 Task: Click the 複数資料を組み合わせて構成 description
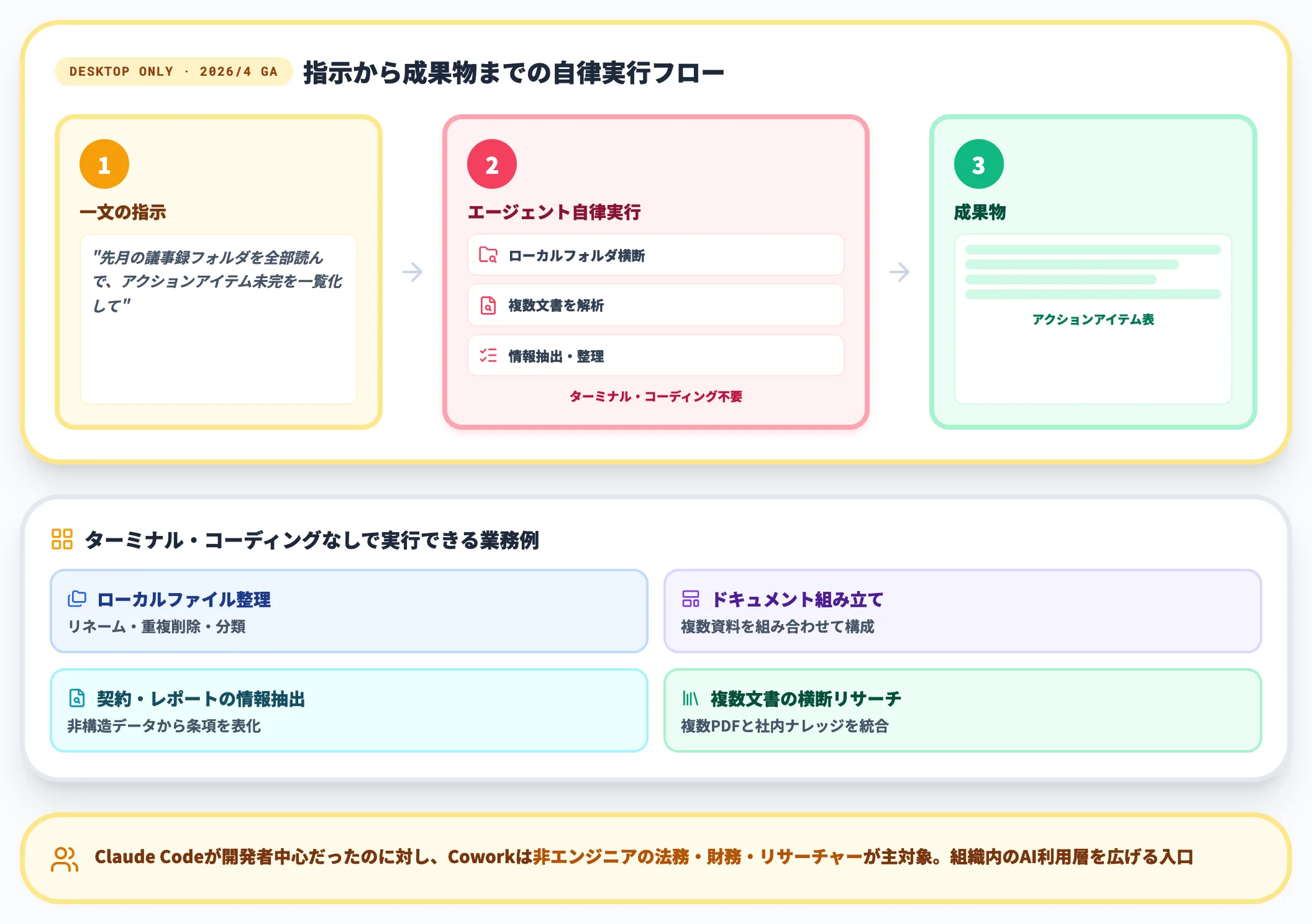pyautogui.click(x=778, y=627)
